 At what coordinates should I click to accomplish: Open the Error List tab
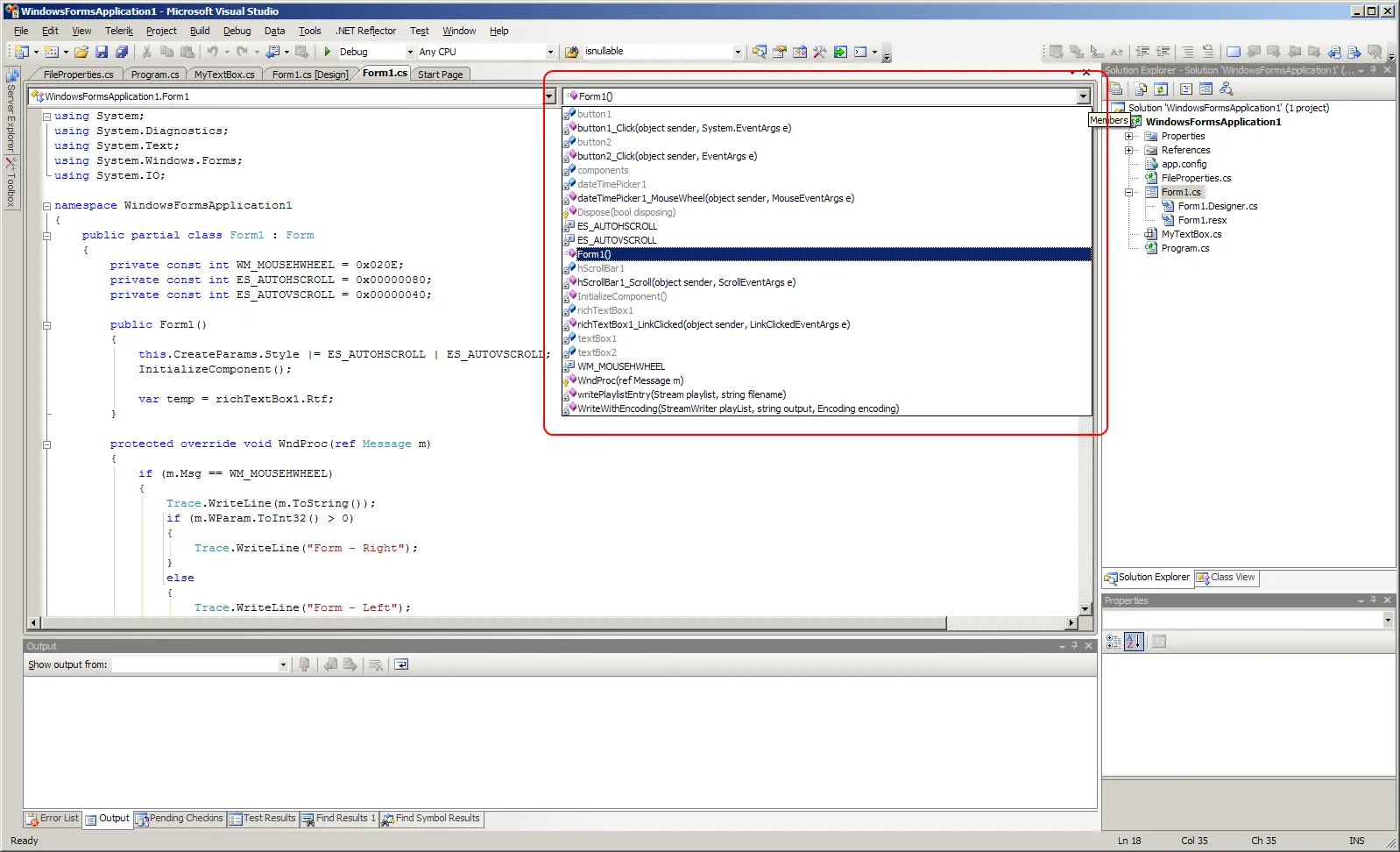(x=53, y=819)
